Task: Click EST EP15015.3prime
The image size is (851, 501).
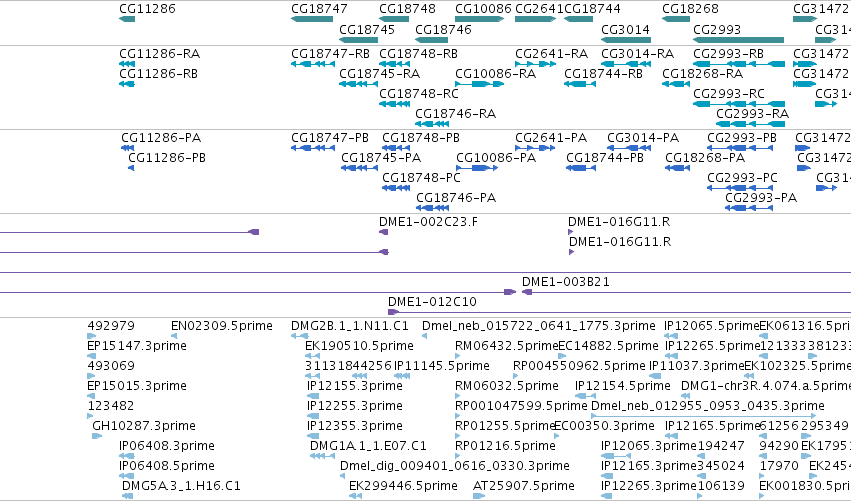Action: pos(137,386)
